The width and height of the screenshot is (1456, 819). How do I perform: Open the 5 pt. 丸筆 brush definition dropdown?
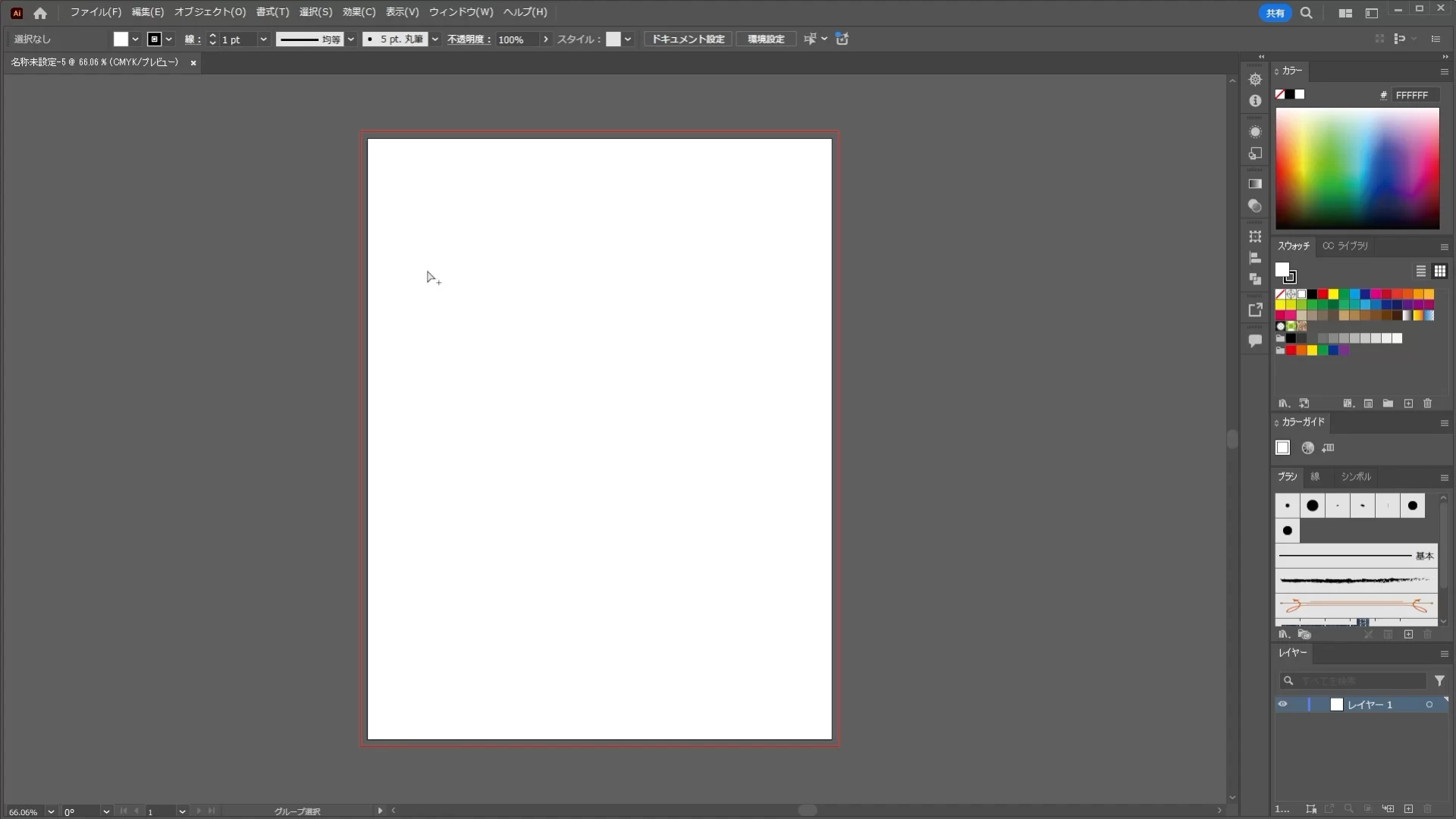(435, 39)
